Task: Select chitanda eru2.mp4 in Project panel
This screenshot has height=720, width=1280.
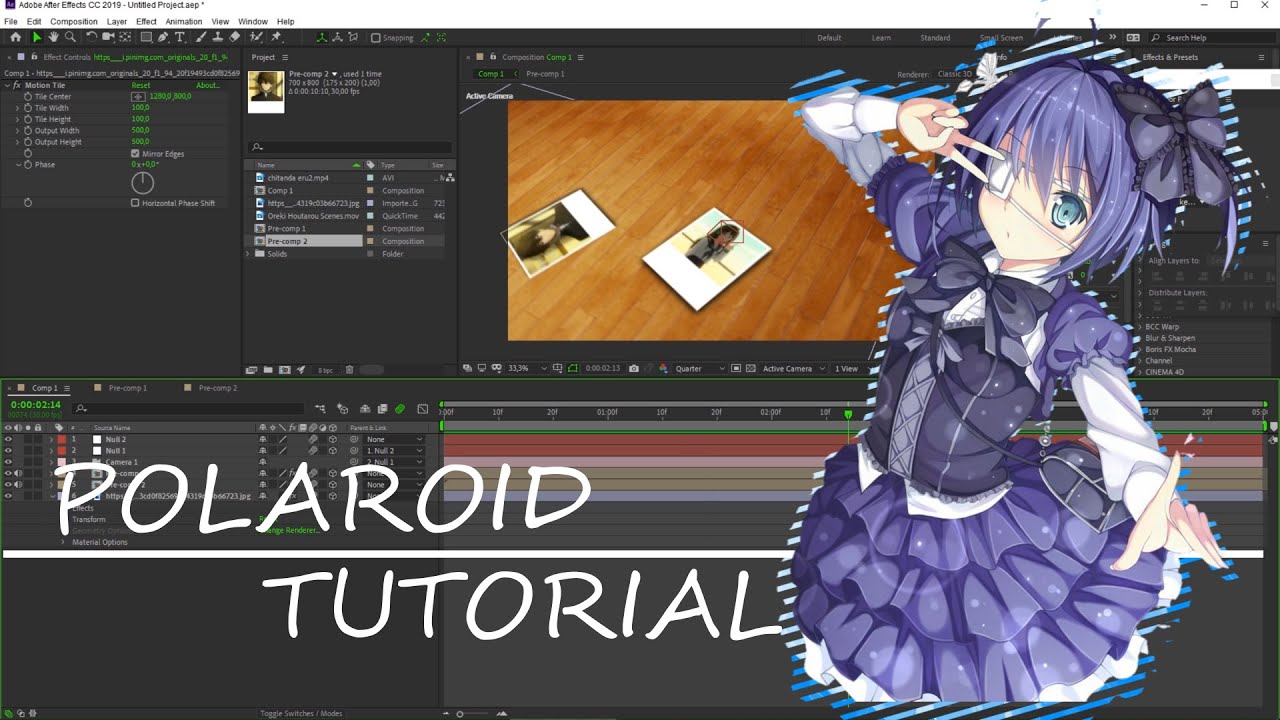Action: pos(298,178)
